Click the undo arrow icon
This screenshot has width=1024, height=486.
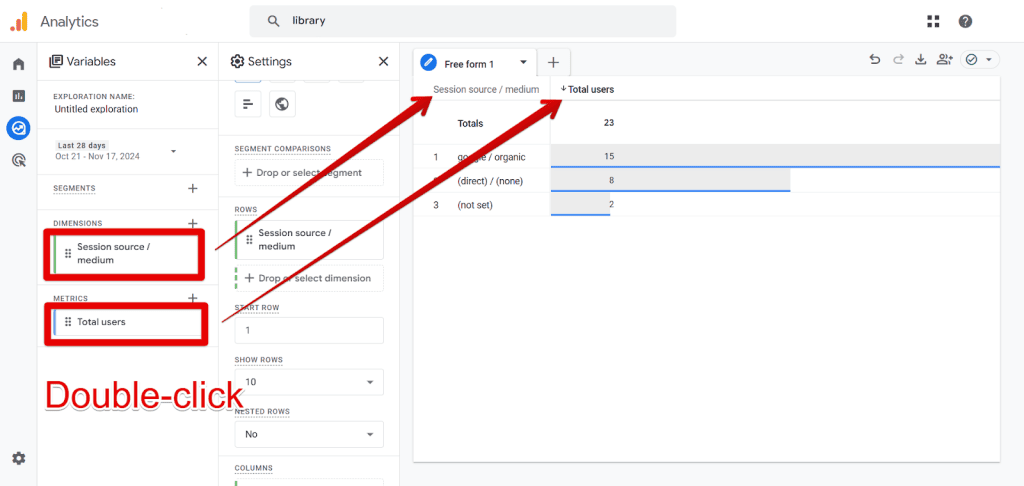(875, 59)
